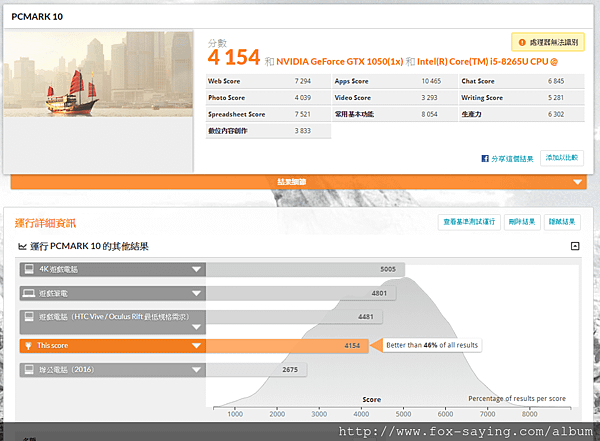The image size is (600, 441).
Task: Click the PCMARK 10 header title
Action: 37,17
